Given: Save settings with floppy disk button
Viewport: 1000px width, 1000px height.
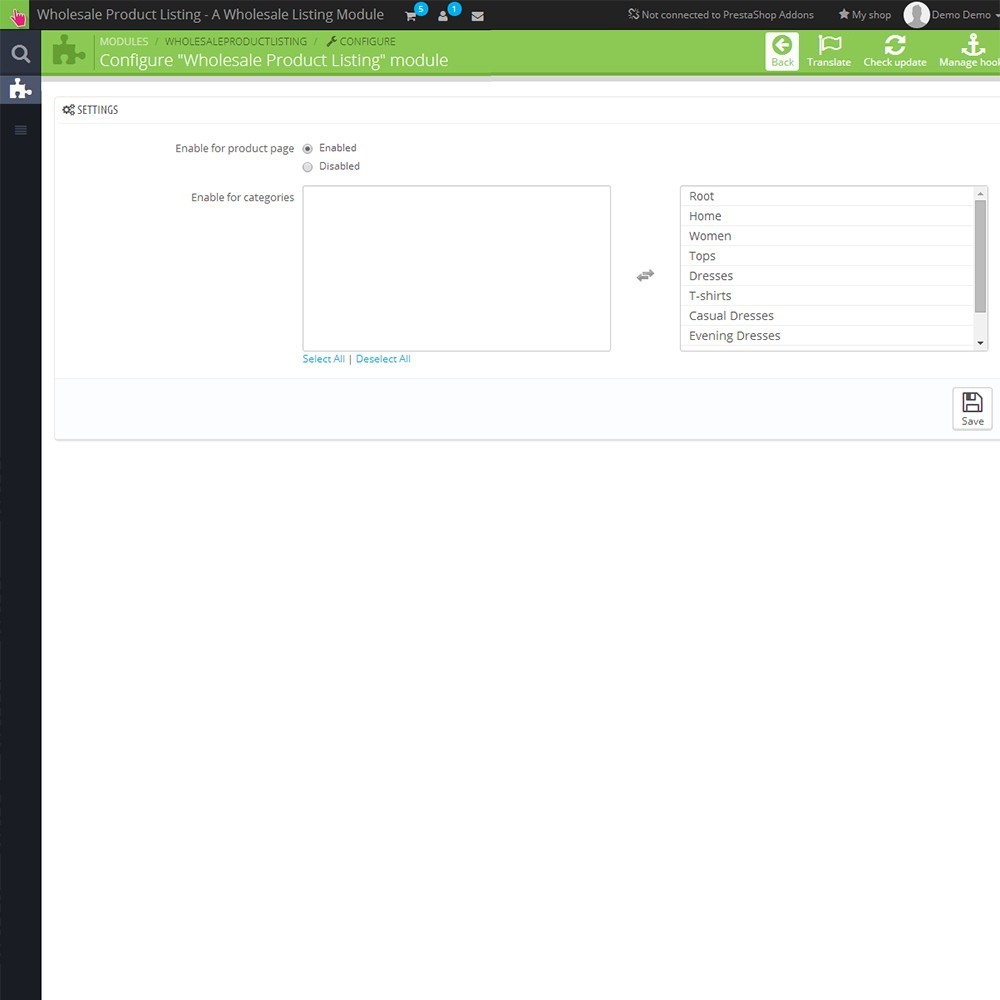Looking at the screenshot, I should pyautogui.click(x=972, y=409).
